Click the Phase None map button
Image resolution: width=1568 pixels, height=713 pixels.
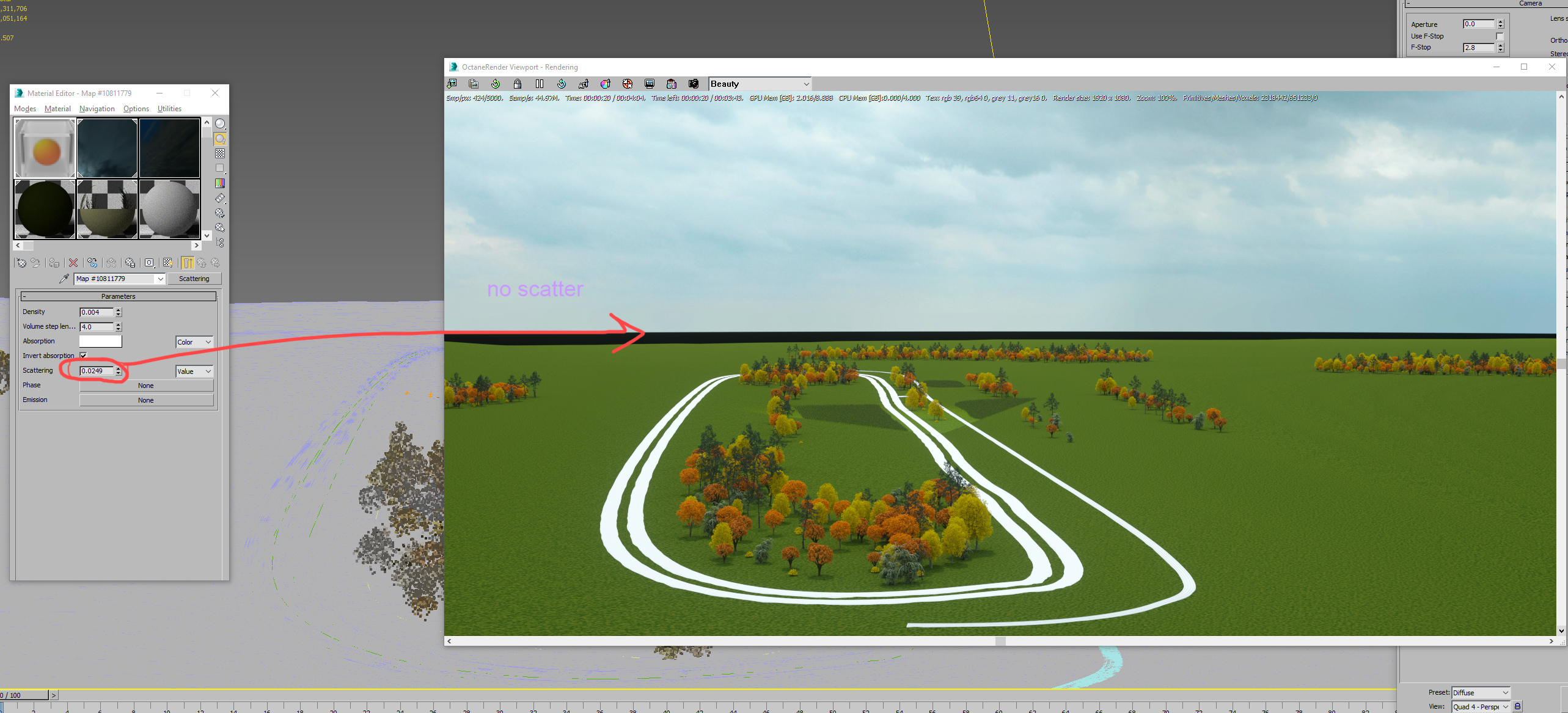point(146,386)
